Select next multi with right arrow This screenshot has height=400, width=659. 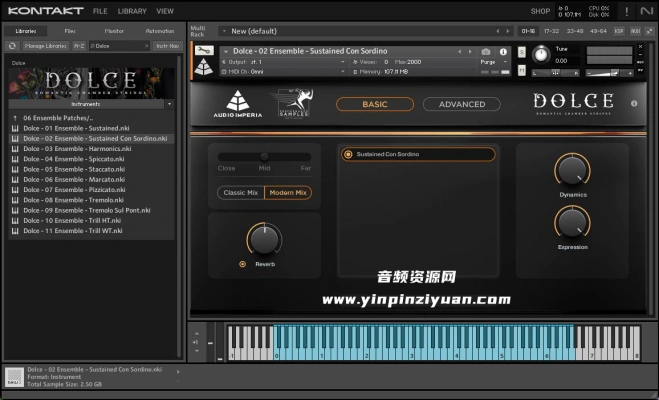click(507, 31)
